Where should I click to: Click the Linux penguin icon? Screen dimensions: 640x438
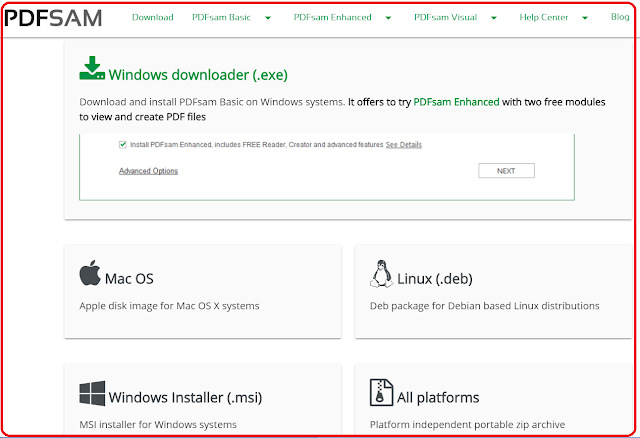coord(381,273)
